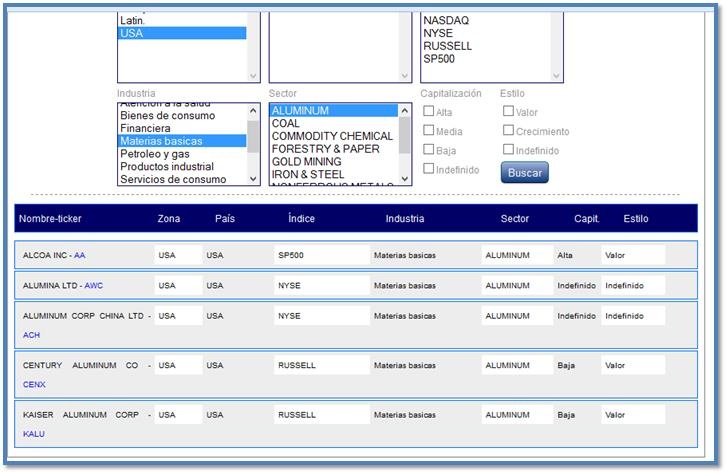
Task: Click the País column header
Action: coord(225,218)
